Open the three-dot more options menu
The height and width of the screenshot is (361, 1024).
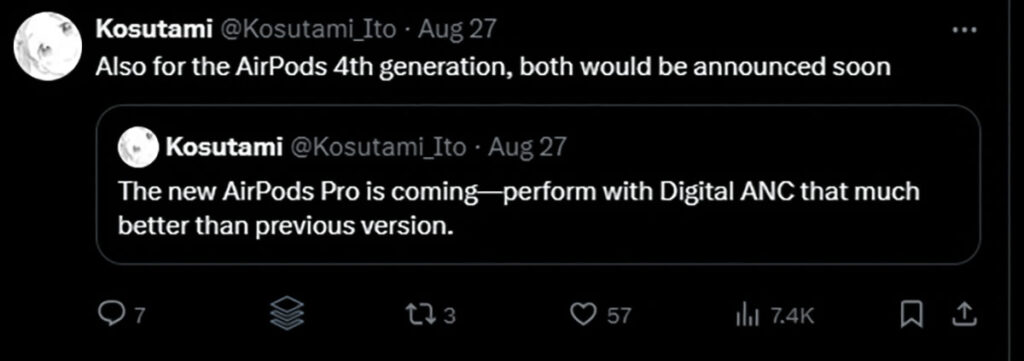pyautogui.click(x=965, y=29)
